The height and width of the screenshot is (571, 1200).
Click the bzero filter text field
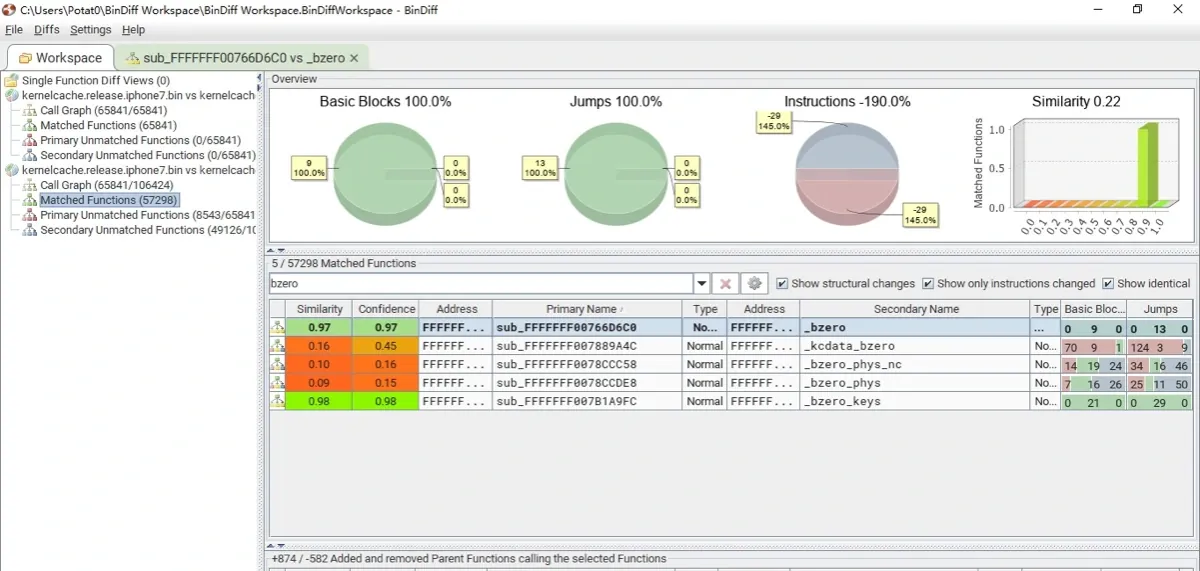click(x=482, y=284)
